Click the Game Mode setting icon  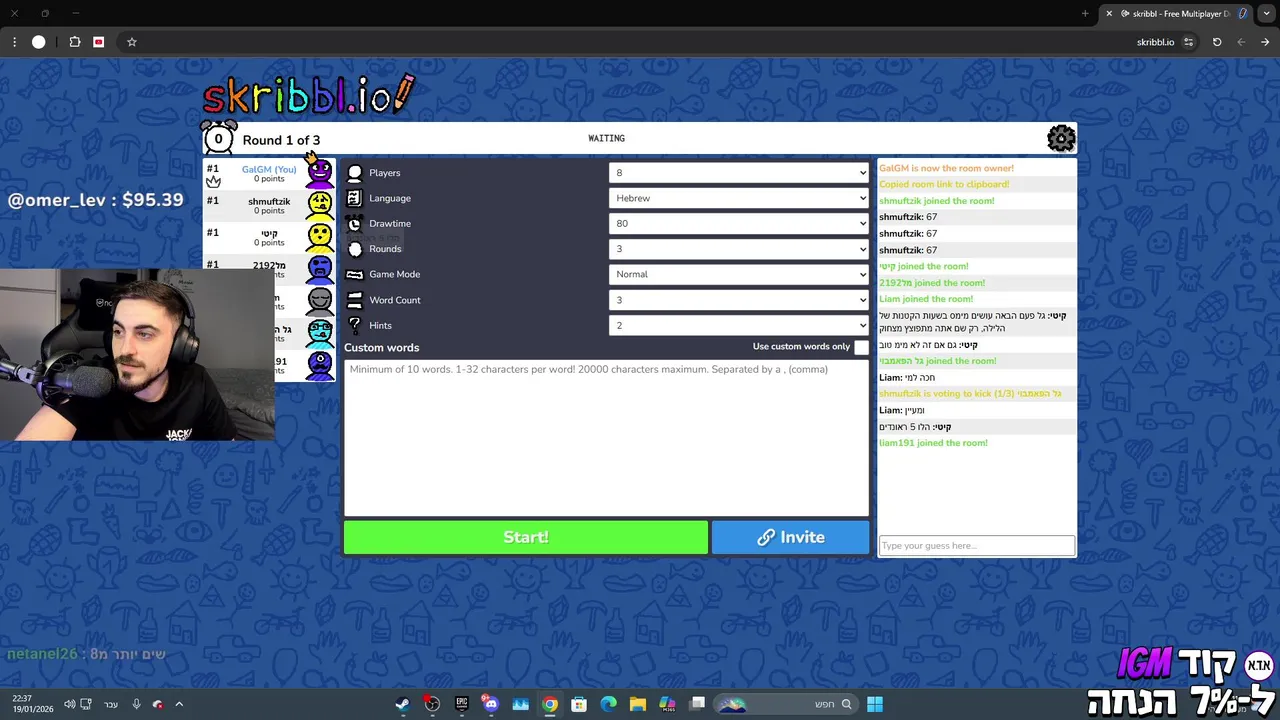(354, 274)
